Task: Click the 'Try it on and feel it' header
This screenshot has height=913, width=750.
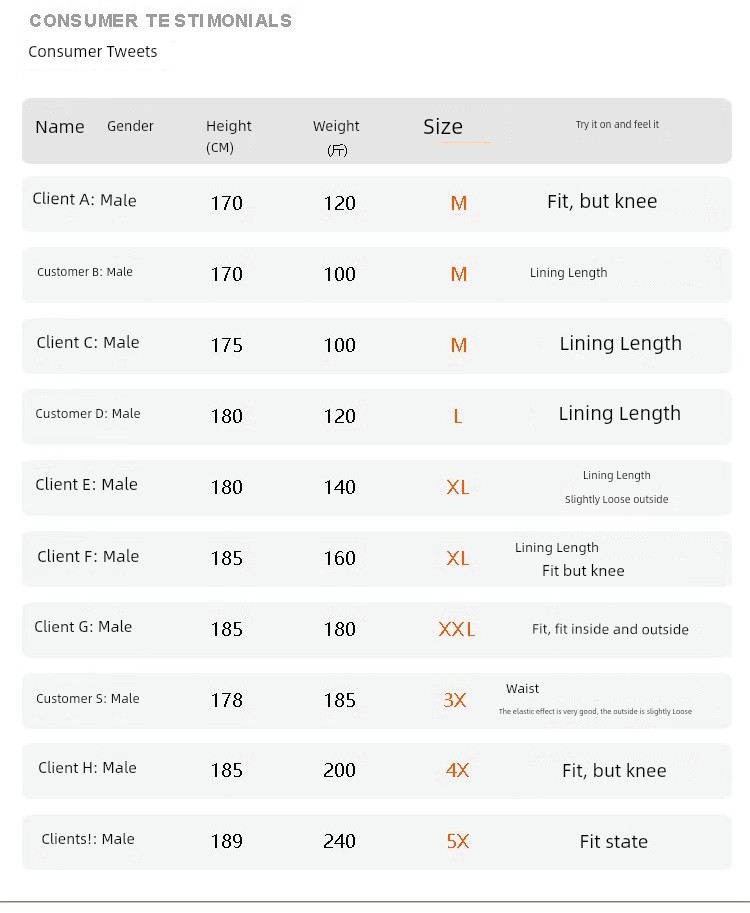Action: [617, 125]
